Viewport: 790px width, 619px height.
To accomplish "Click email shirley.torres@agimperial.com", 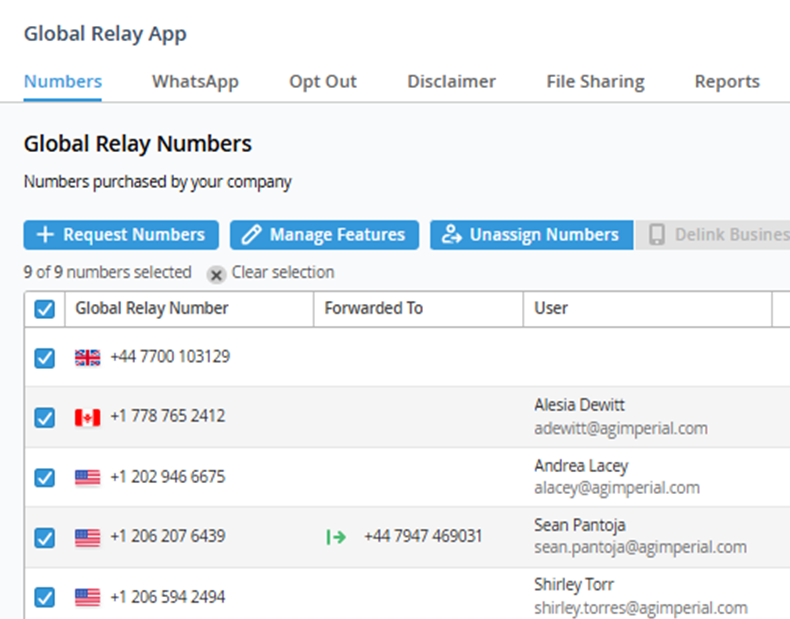I will (641, 608).
